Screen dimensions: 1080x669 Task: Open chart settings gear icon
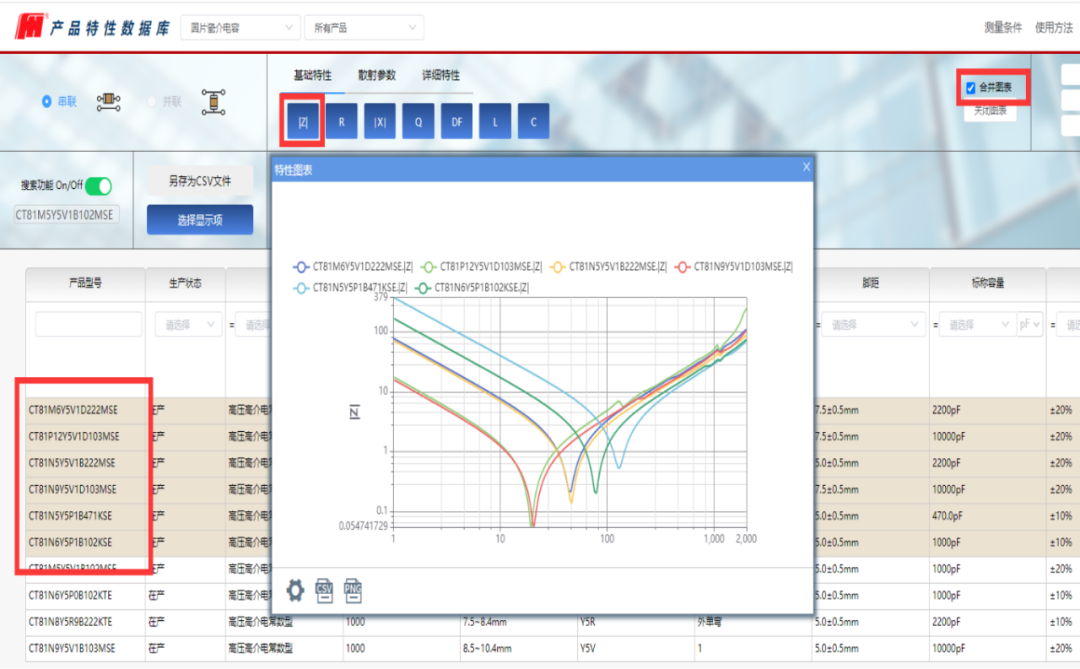point(295,590)
